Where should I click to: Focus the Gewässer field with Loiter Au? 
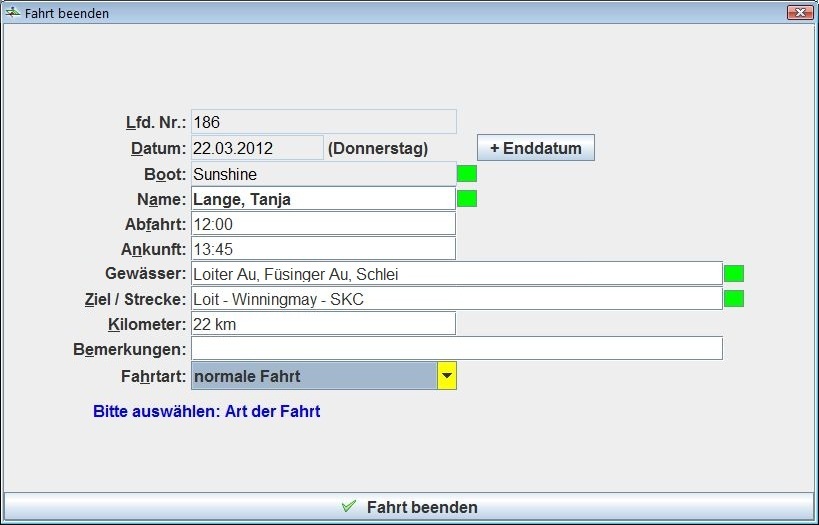[456, 274]
